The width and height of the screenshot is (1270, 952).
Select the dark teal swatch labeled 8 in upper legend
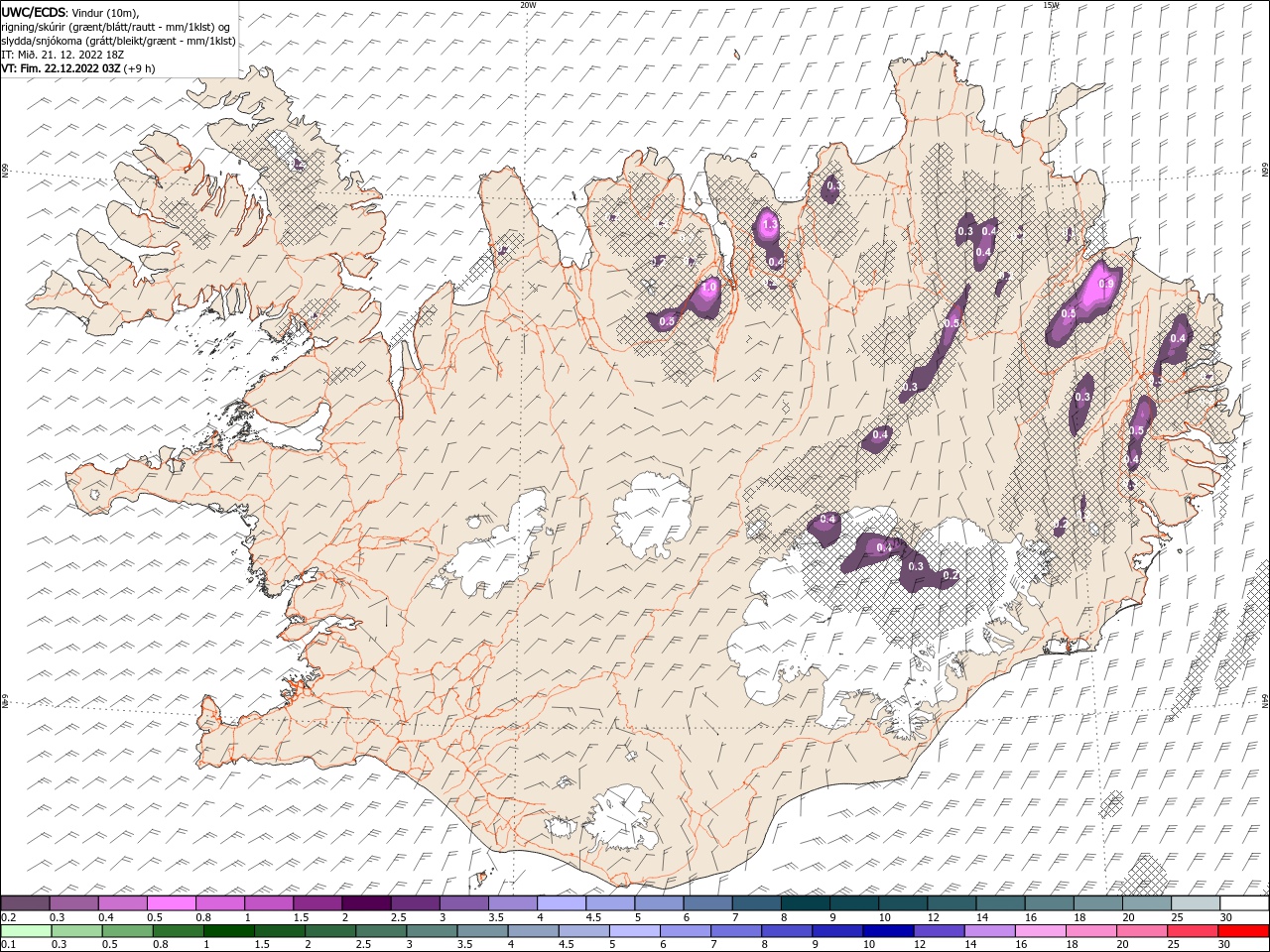805,903
